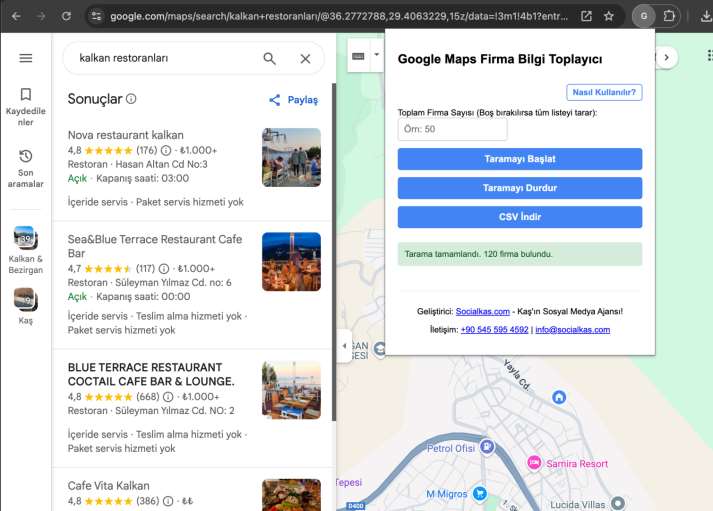713x511 pixels.
Task: Bookmark page with the star icon
Action: coord(608,16)
